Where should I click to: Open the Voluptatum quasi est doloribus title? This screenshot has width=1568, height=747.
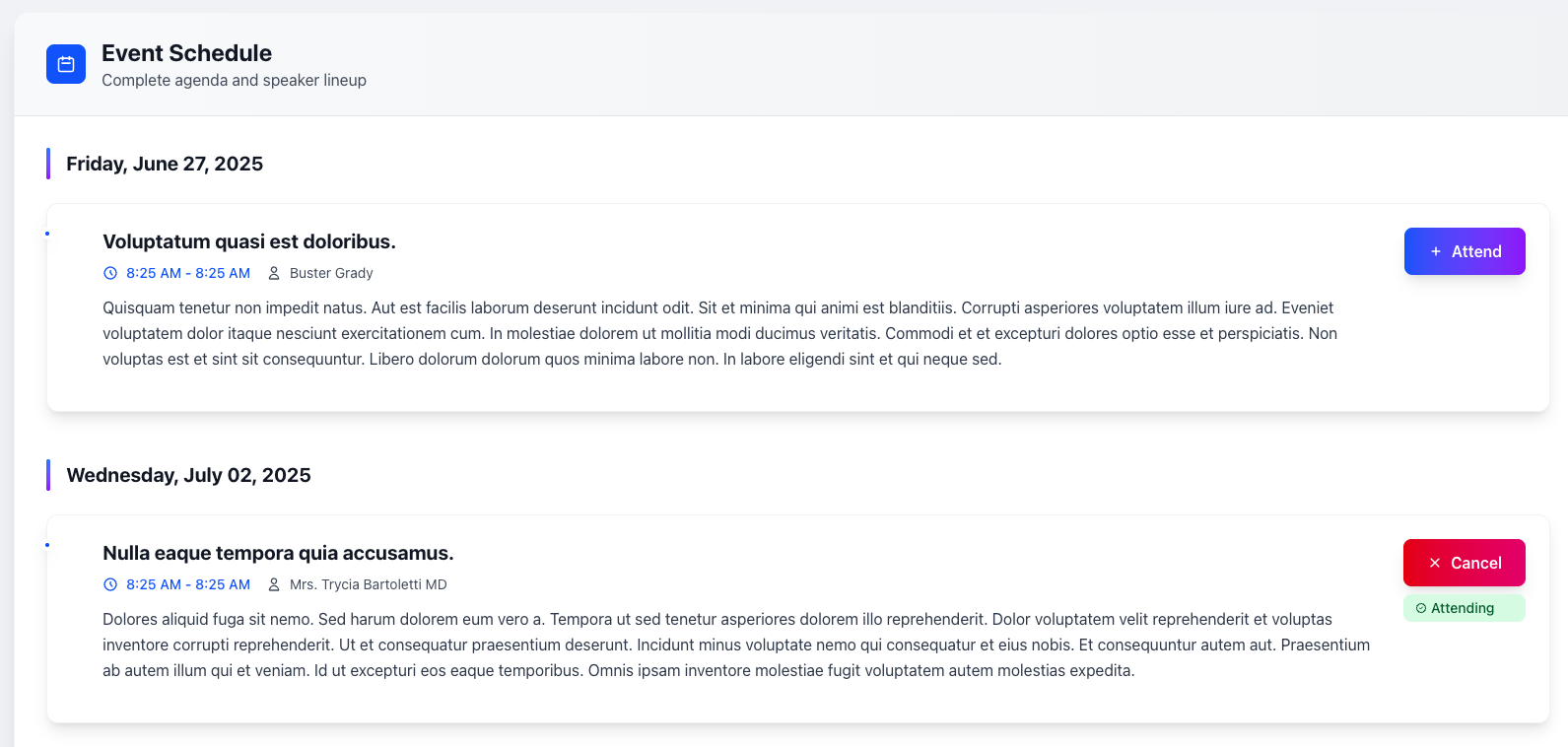pos(249,241)
